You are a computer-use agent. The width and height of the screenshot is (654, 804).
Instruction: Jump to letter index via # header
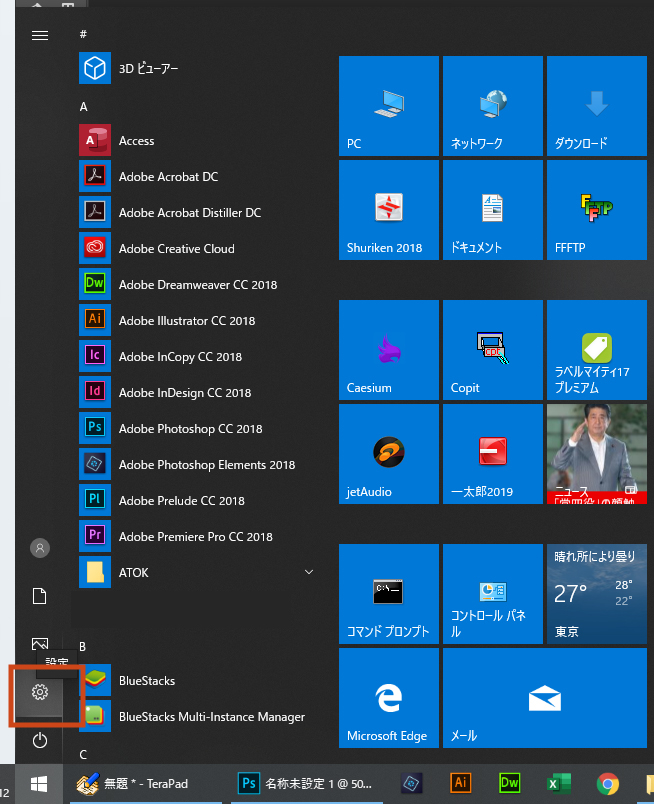click(x=83, y=34)
